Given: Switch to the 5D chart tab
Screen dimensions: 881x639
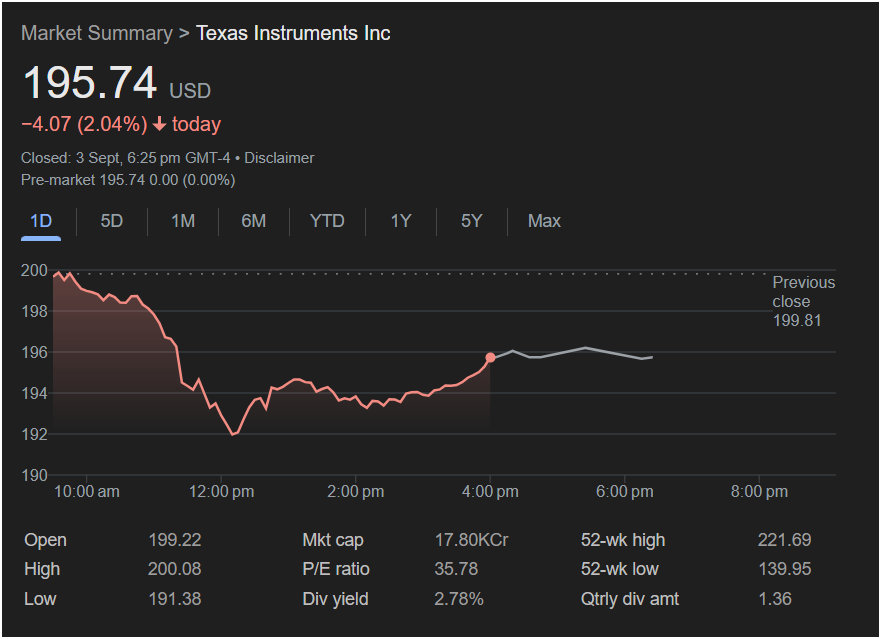Looking at the screenshot, I should click(111, 221).
